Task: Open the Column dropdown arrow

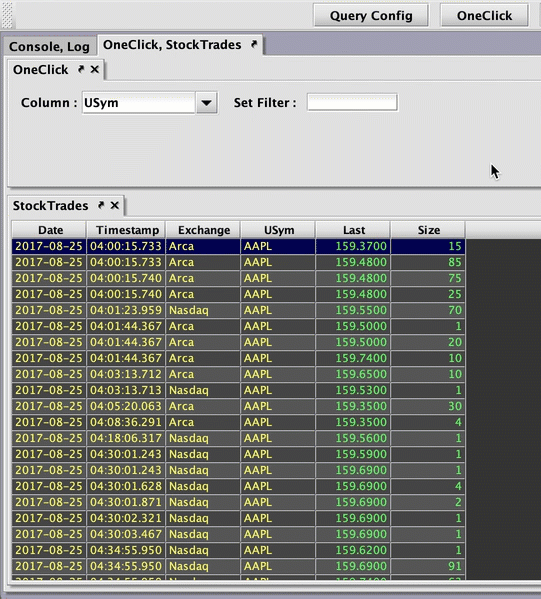Action: coord(206,103)
